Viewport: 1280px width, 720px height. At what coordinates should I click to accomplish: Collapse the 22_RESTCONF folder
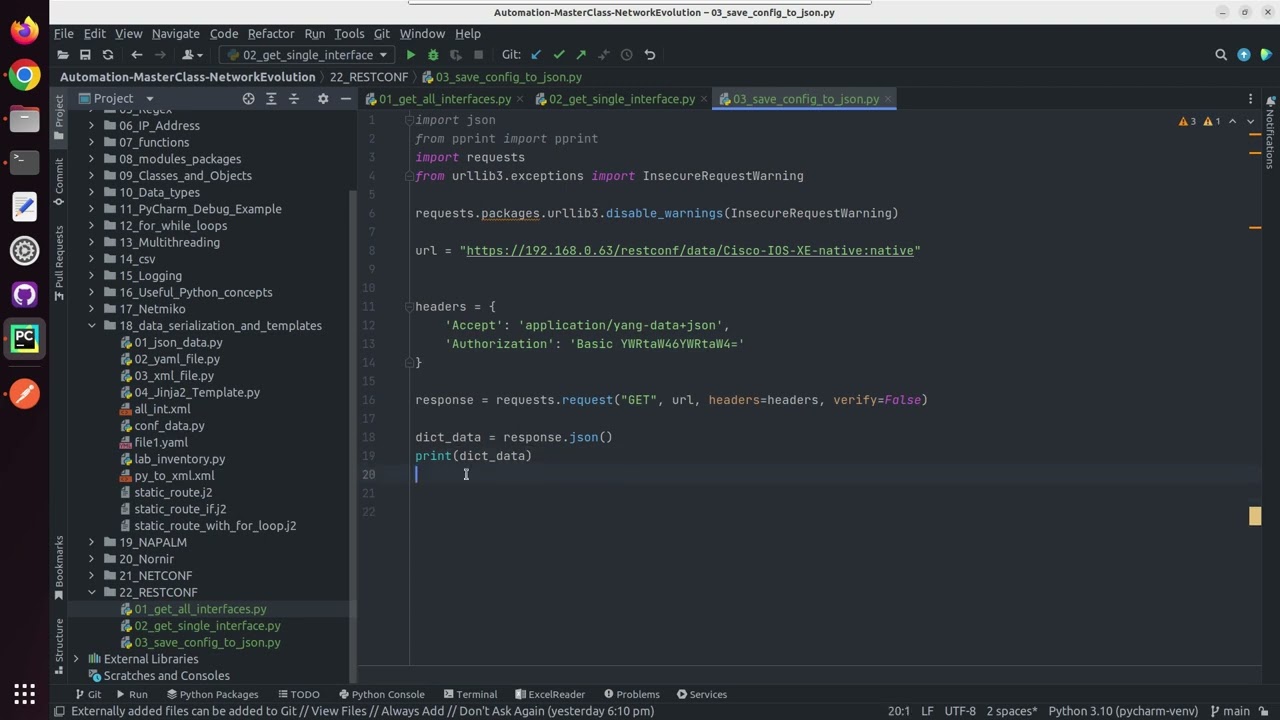tap(92, 593)
